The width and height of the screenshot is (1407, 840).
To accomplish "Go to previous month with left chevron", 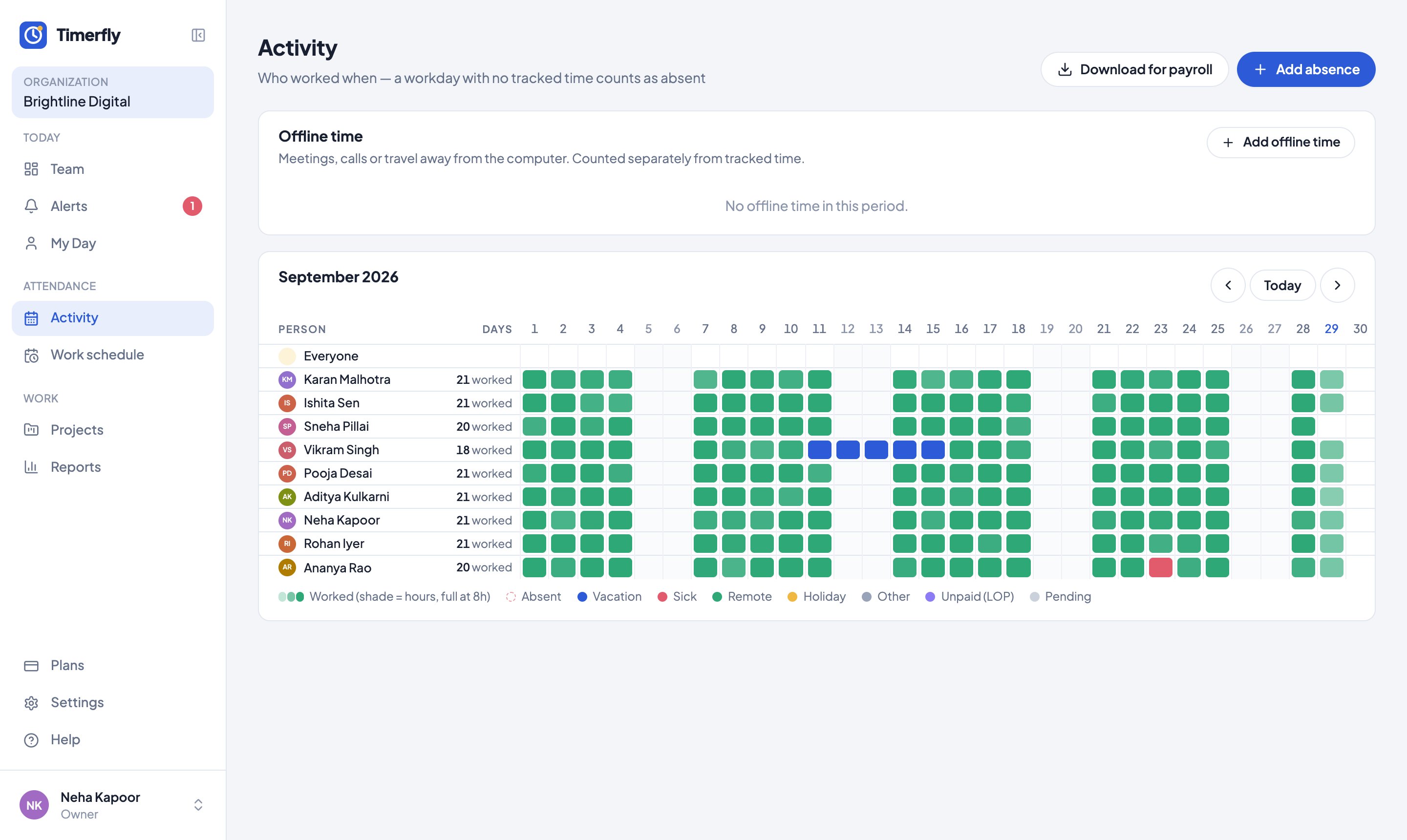I will click(x=1228, y=285).
